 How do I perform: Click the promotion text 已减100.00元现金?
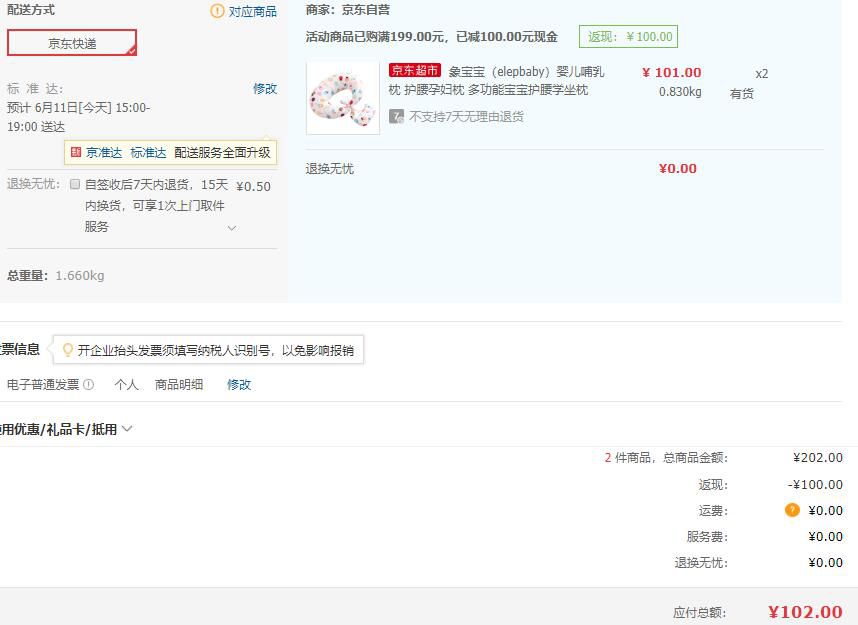pyautogui.click(x=507, y=37)
